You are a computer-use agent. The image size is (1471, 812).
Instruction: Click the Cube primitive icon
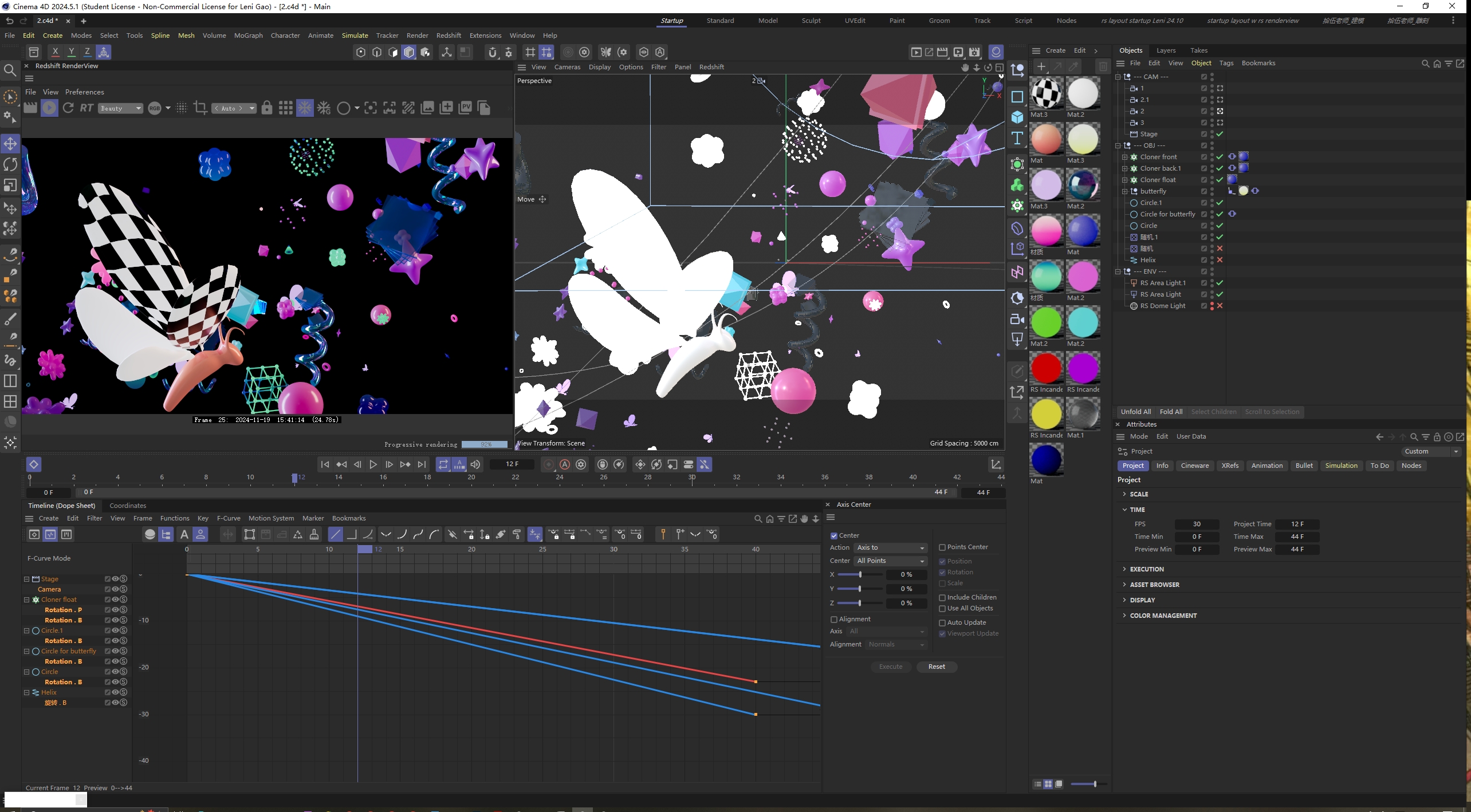pyautogui.click(x=1017, y=117)
